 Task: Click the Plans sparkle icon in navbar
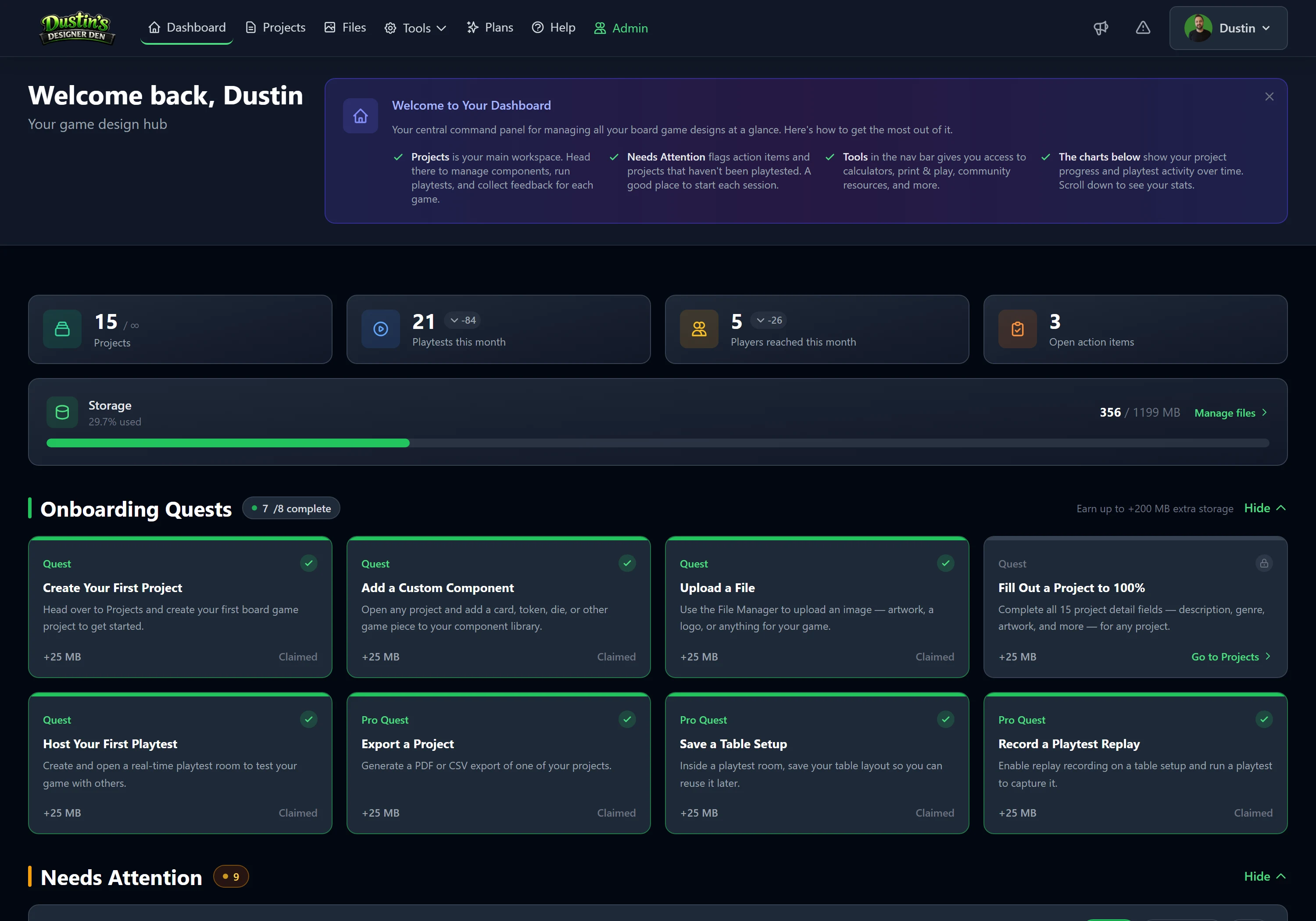tap(472, 27)
